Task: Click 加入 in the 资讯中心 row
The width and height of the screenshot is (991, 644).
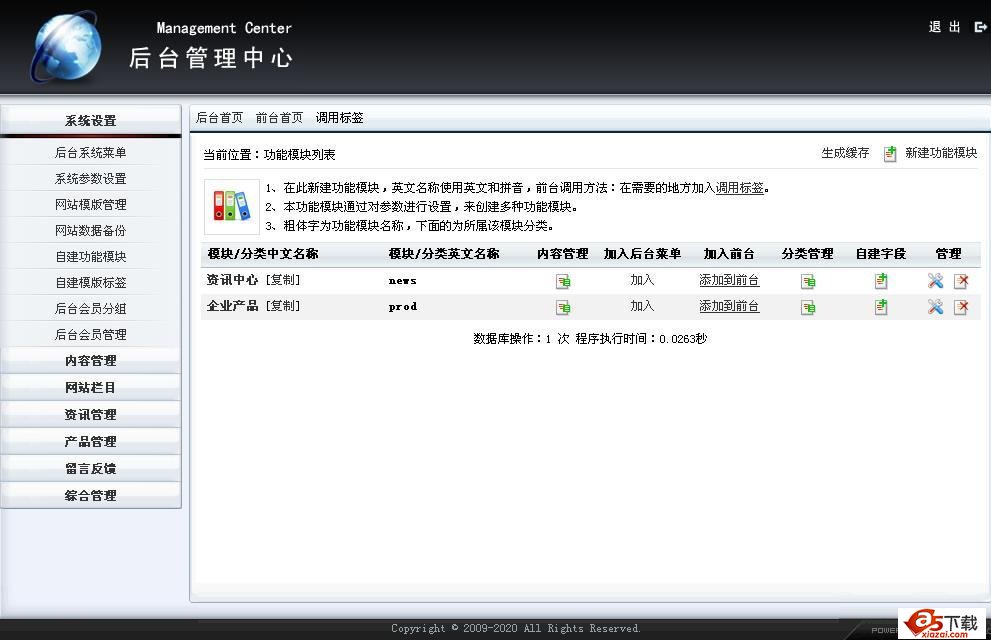Action: [642, 280]
